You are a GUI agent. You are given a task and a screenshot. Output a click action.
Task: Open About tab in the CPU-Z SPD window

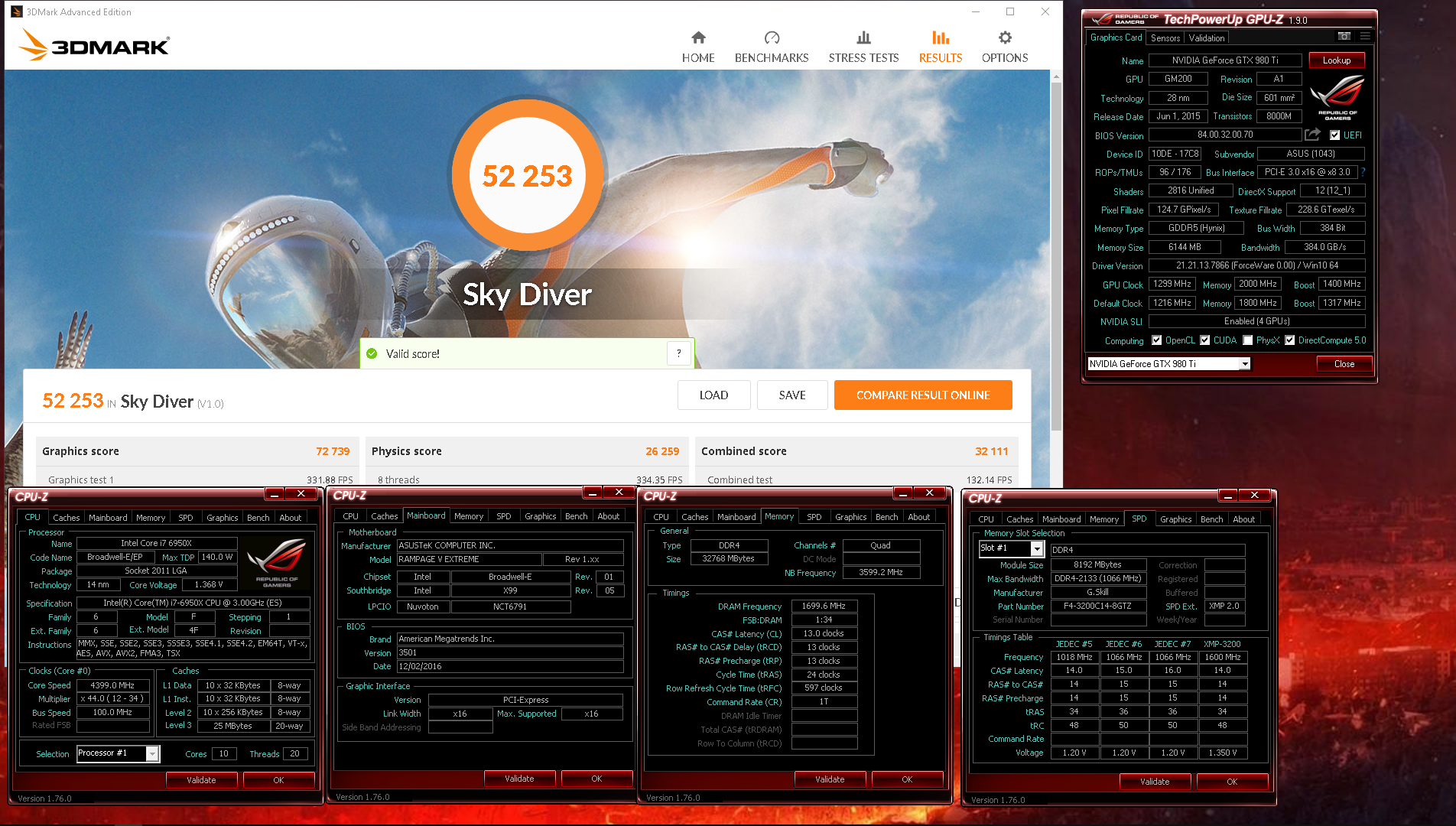1244,519
